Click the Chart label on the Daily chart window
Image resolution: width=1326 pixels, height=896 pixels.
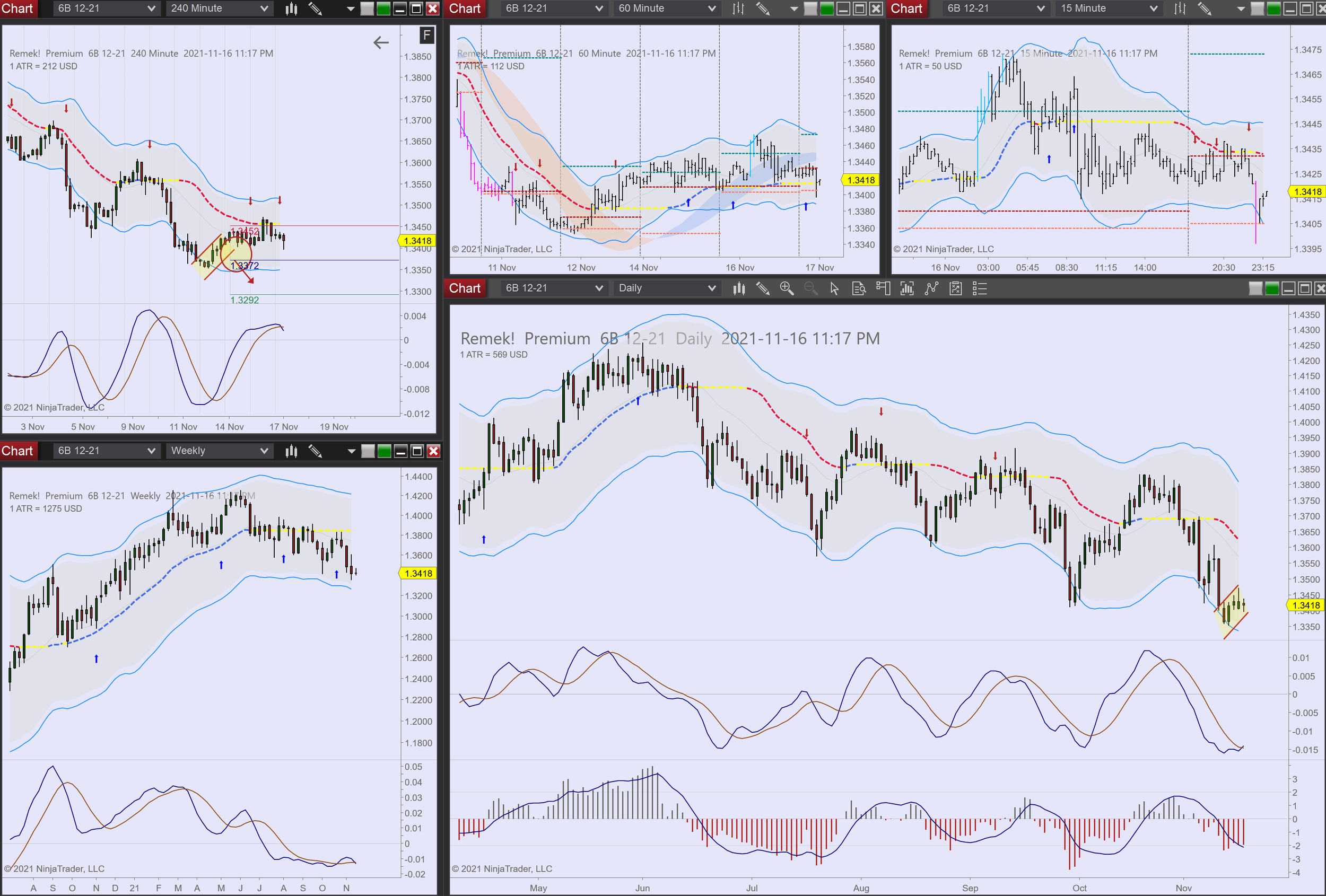click(x=465, y=288)
